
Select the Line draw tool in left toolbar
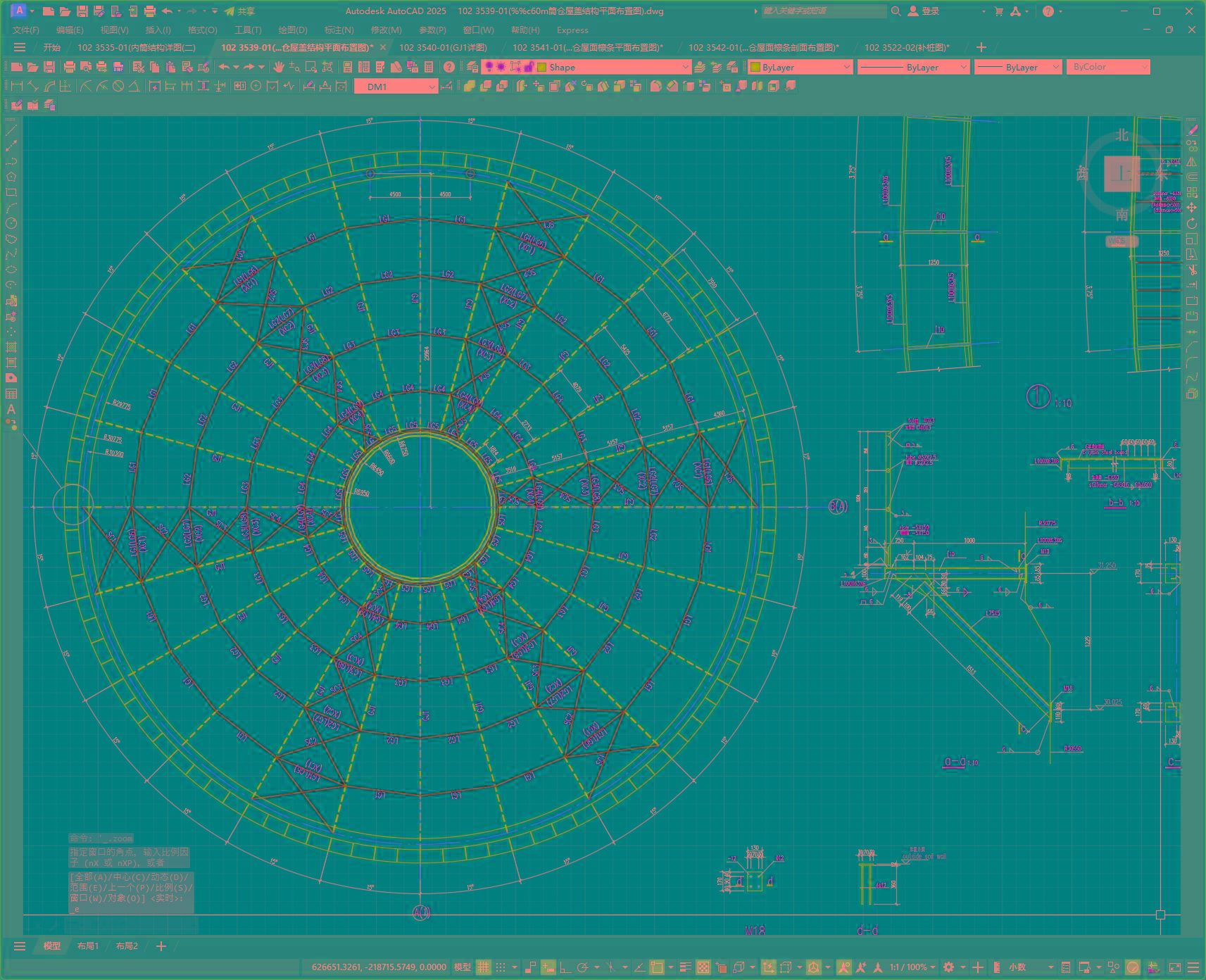(x=11, y=130)
